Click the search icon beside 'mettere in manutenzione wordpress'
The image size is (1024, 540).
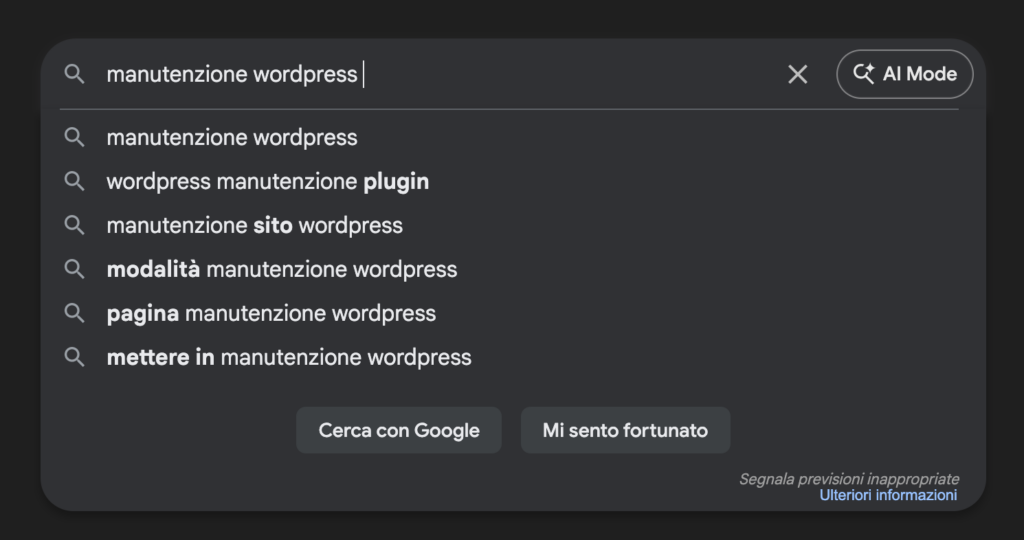click(x=74, y=357)
